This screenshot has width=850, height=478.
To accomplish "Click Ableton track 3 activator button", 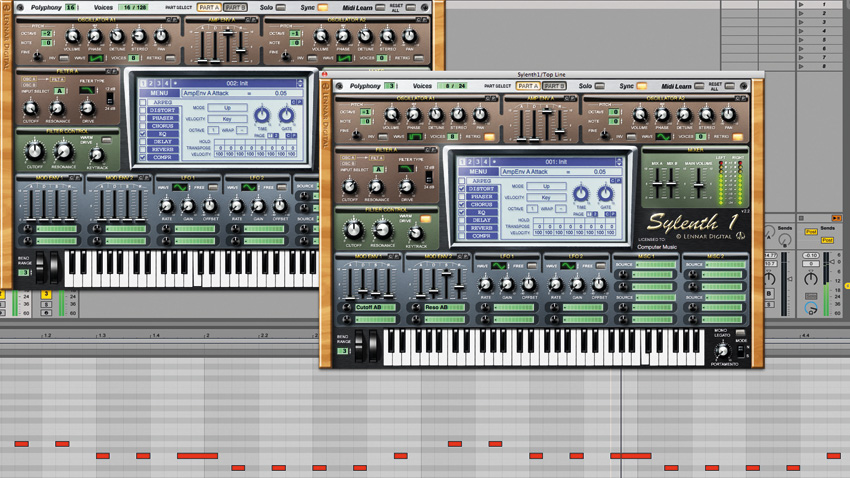I will (46, 294).
